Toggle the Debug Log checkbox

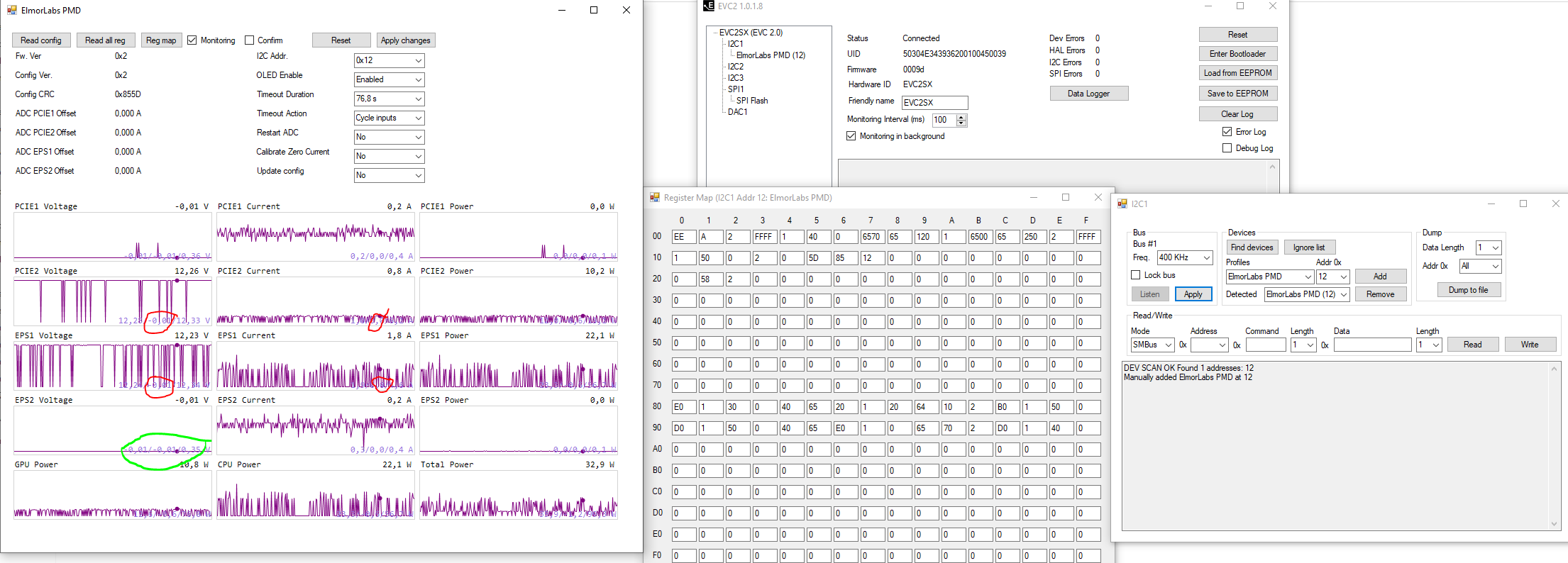tap(1227, 148)
